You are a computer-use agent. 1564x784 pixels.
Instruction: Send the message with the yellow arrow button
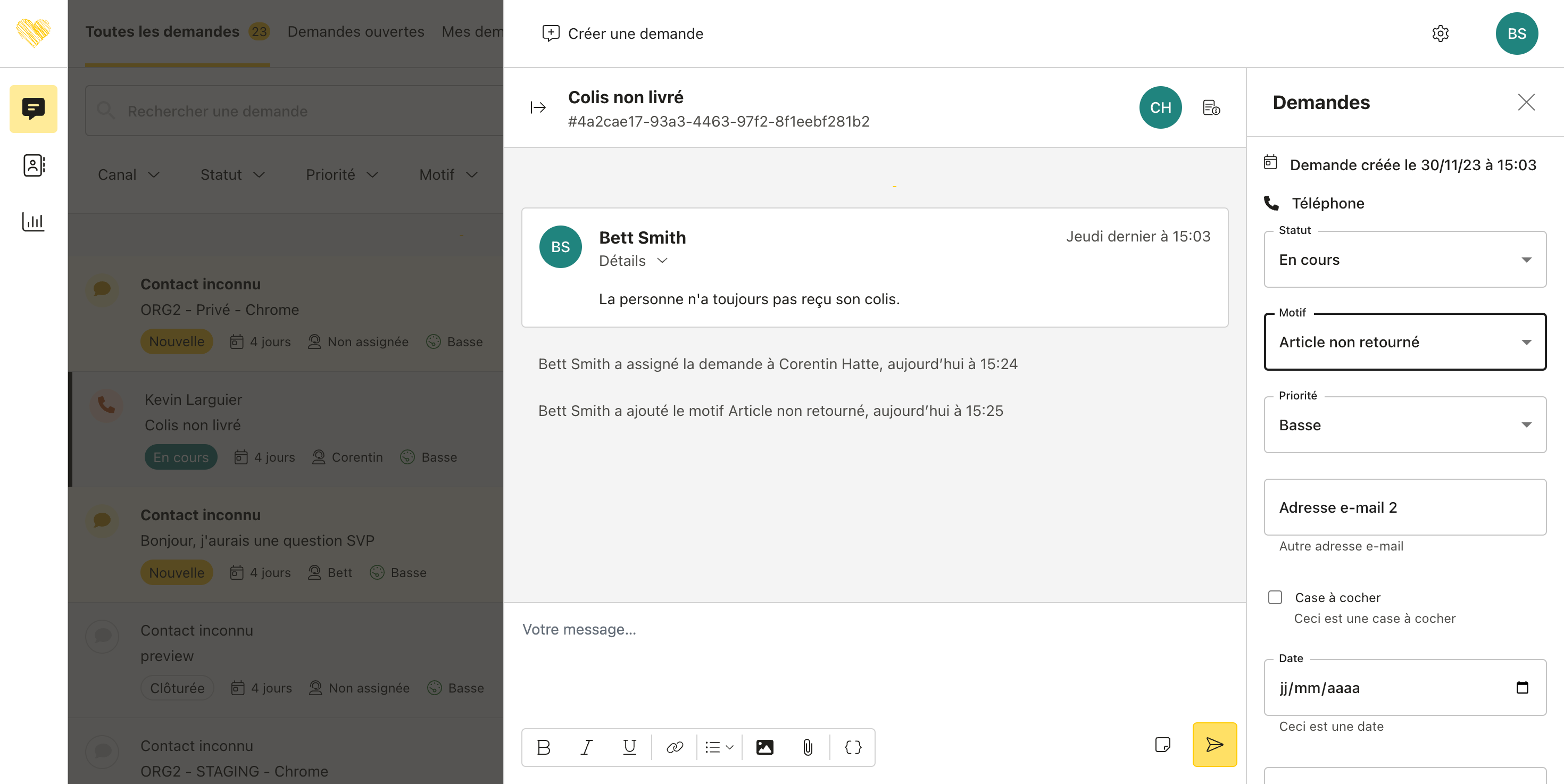point(1214,745)
